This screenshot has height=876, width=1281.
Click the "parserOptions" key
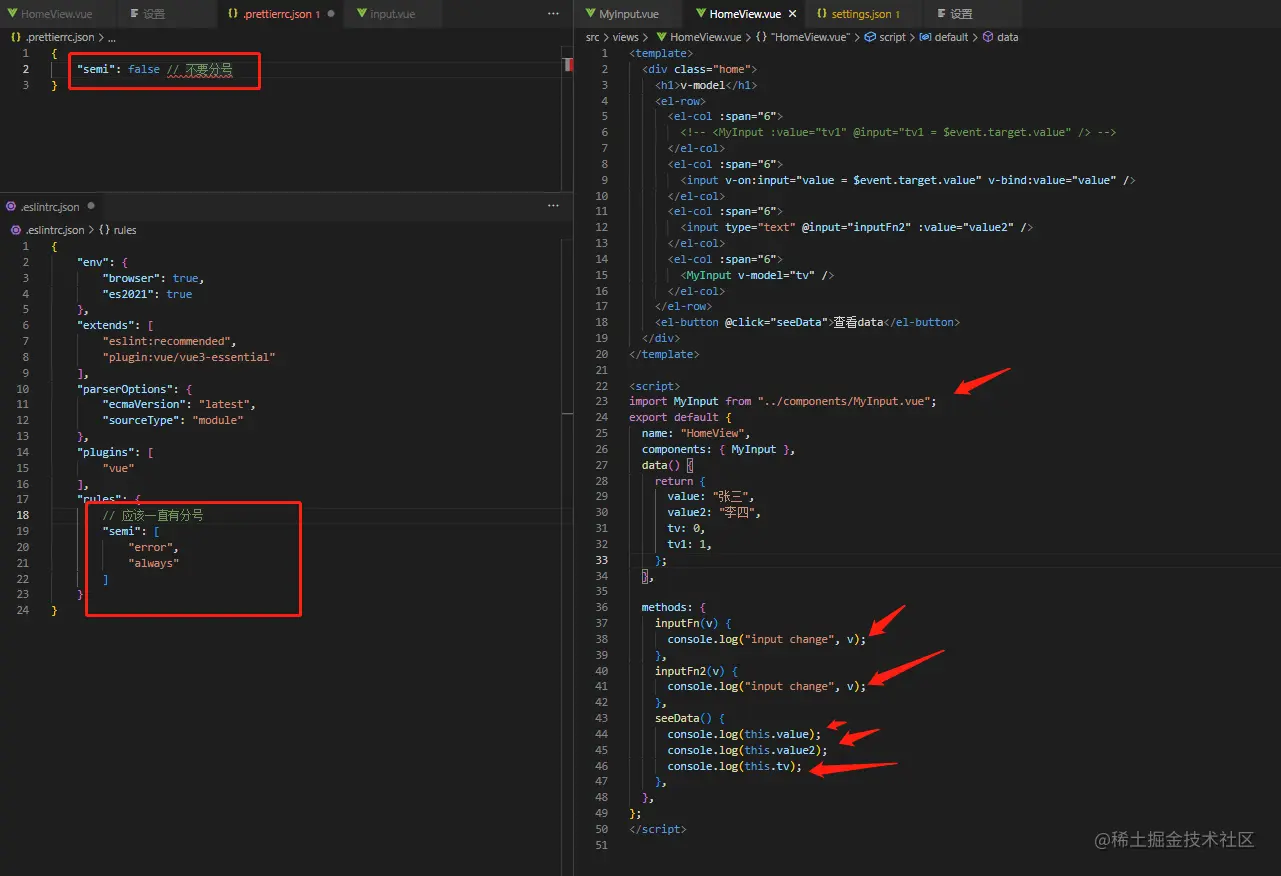124,388
